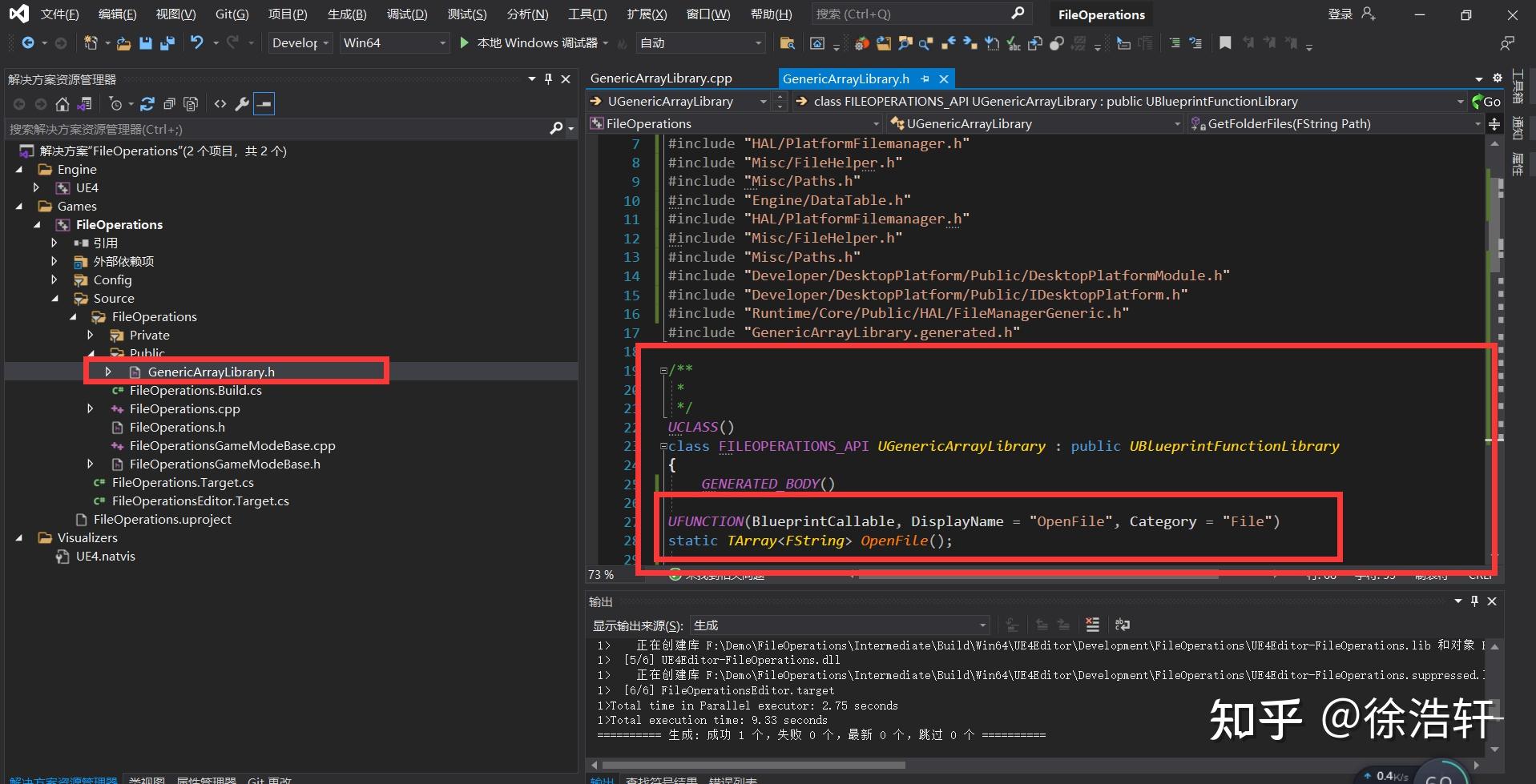The width and height of the screenshot is (1536, 784).
Task: Open the 调试(D) menu
Action: tap(407, 13)
